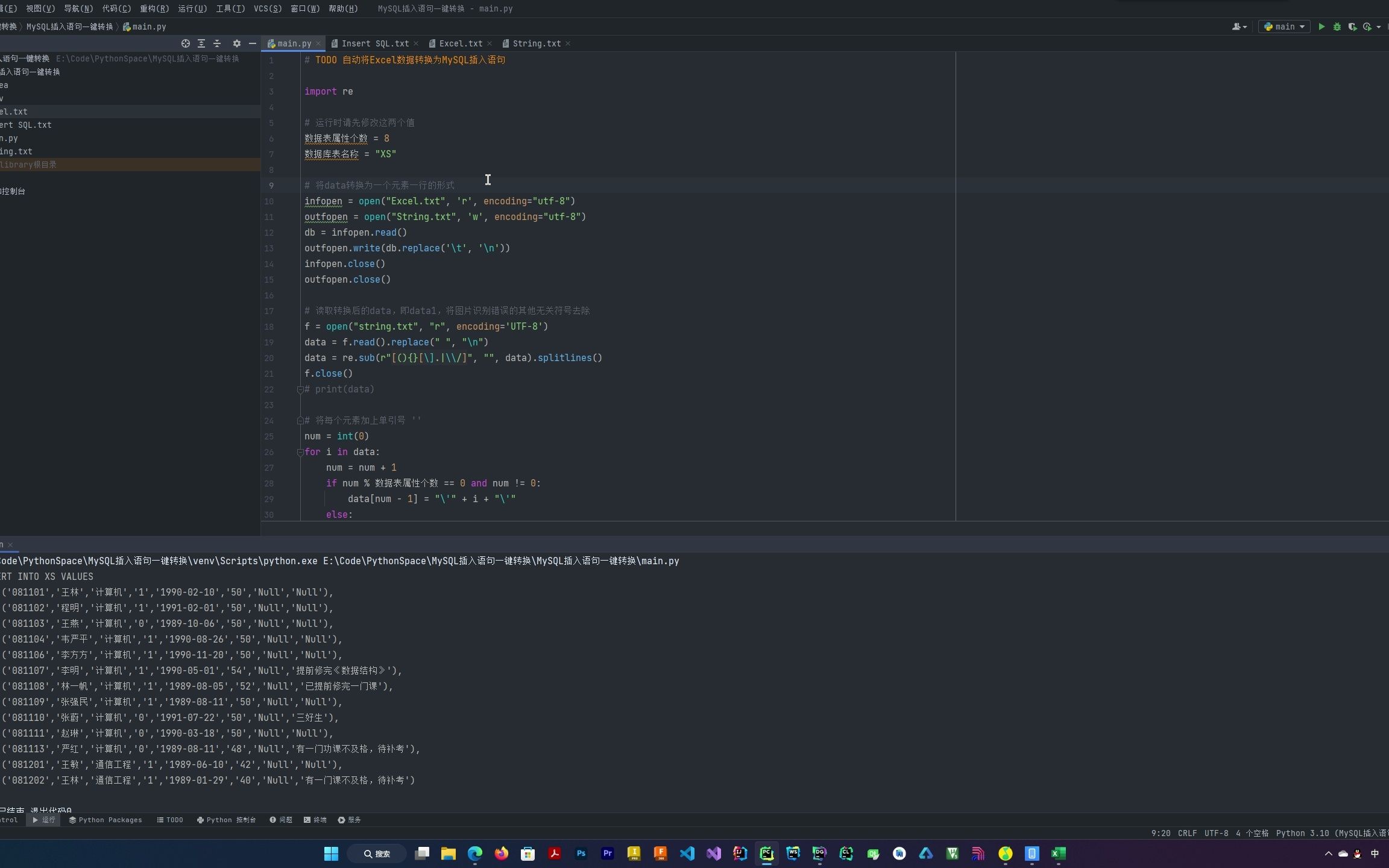The image size is (1389, 868).
Task: Collapse the for loop fold at line 26
Action: 301,452
